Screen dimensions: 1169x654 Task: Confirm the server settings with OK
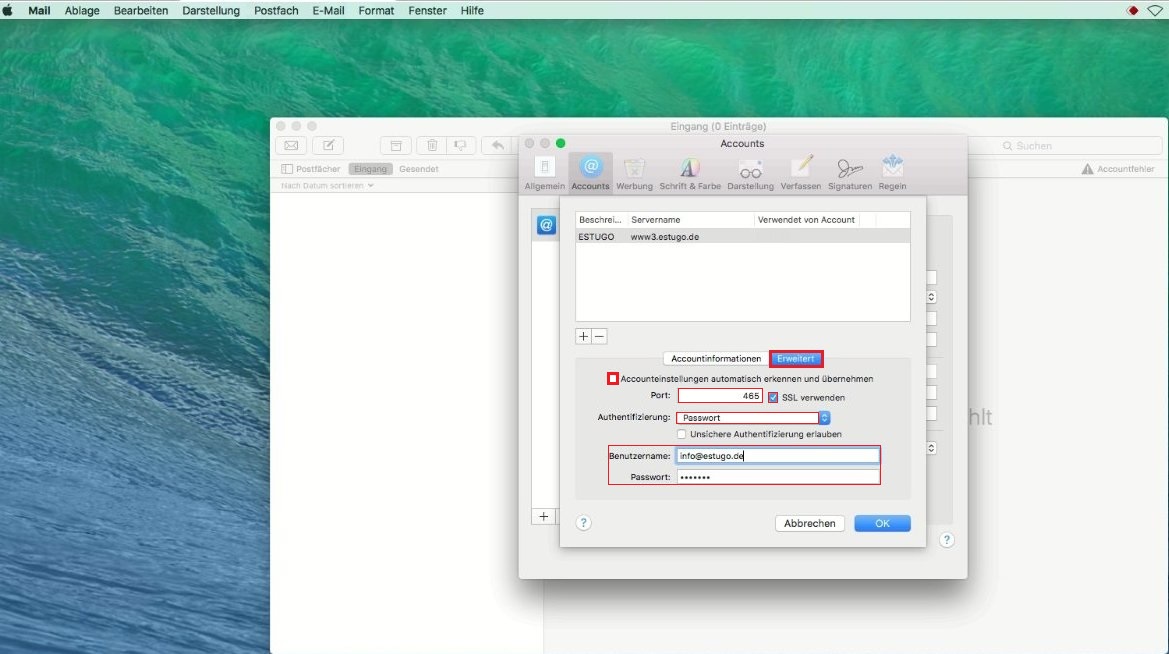pos(882,523)
